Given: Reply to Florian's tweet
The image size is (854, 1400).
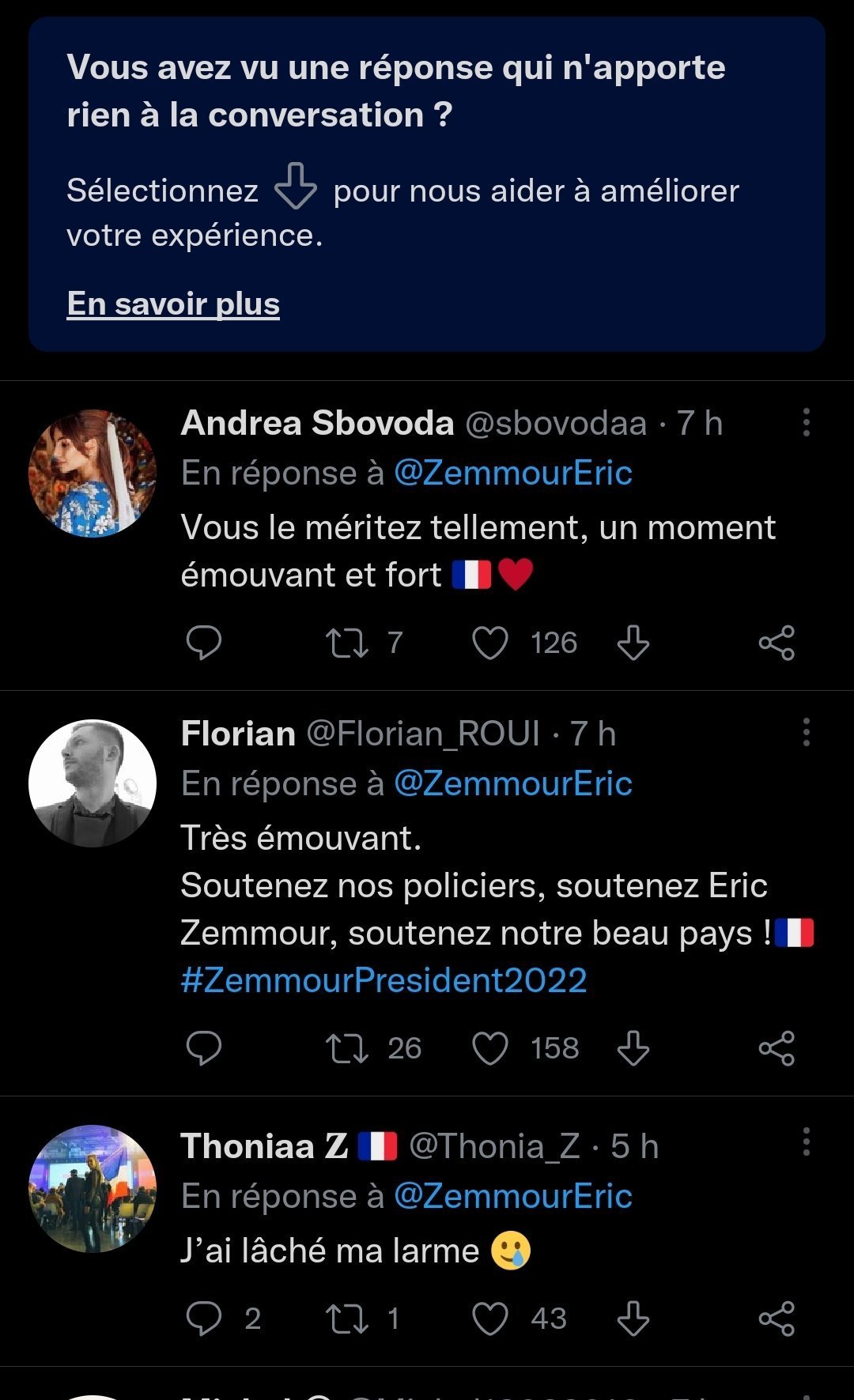Looking at the screenshot, I should coord(203,1048).
